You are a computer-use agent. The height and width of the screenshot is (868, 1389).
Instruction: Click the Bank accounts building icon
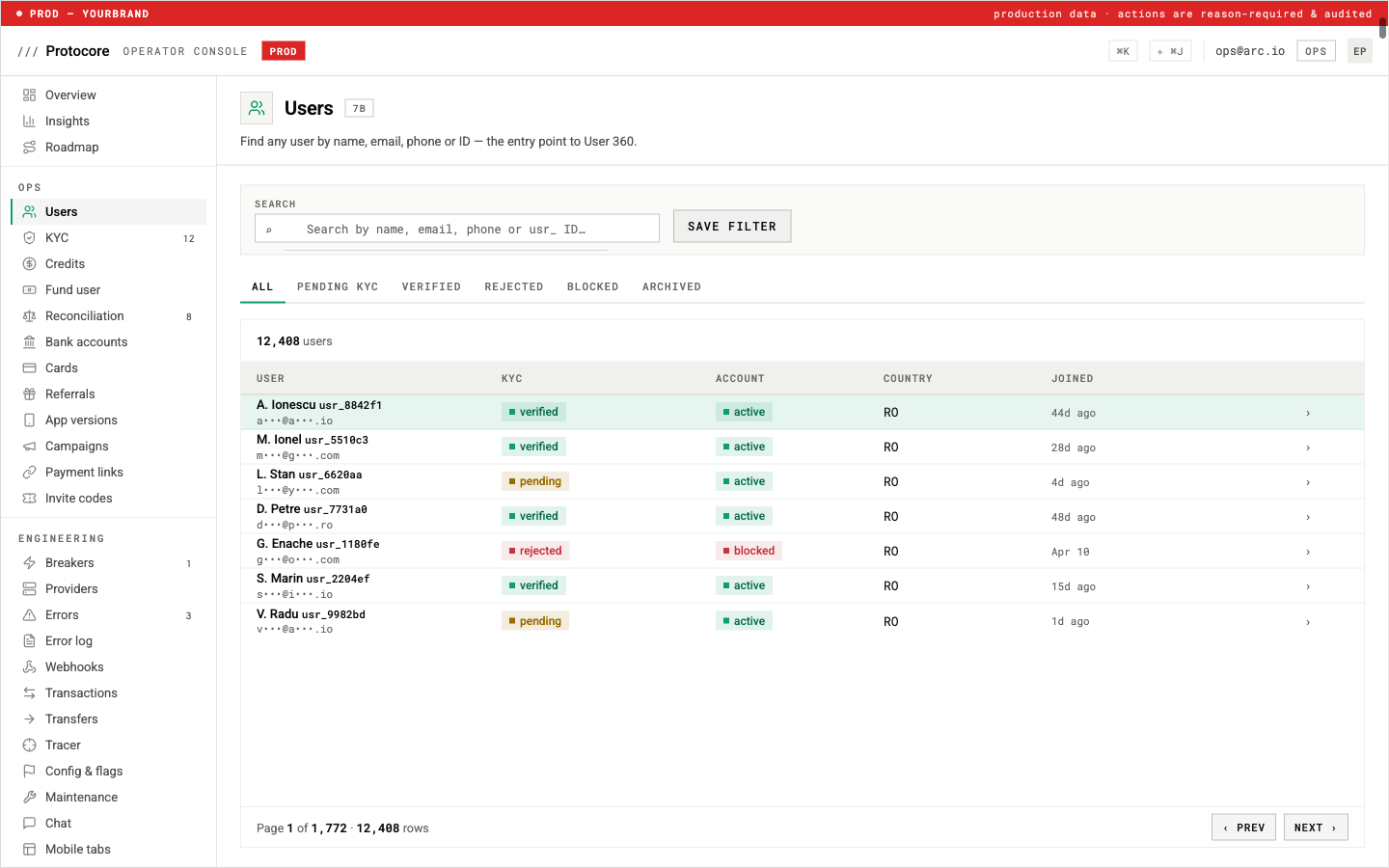[x=29, y=342]
